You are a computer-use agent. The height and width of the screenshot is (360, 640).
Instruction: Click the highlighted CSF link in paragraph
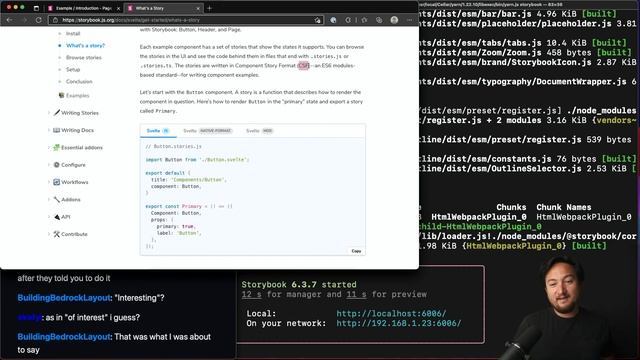(303, 66)
